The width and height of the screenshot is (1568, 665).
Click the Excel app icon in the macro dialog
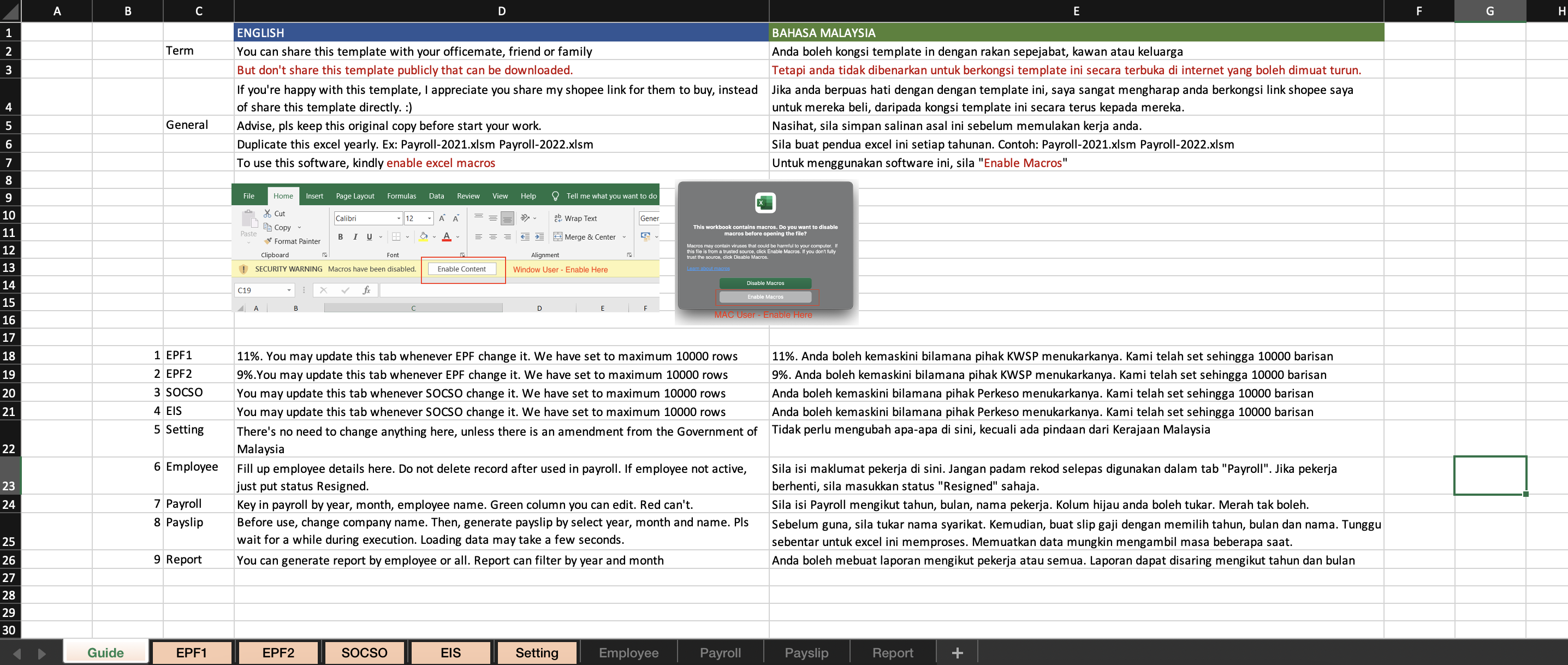point(765,202)
